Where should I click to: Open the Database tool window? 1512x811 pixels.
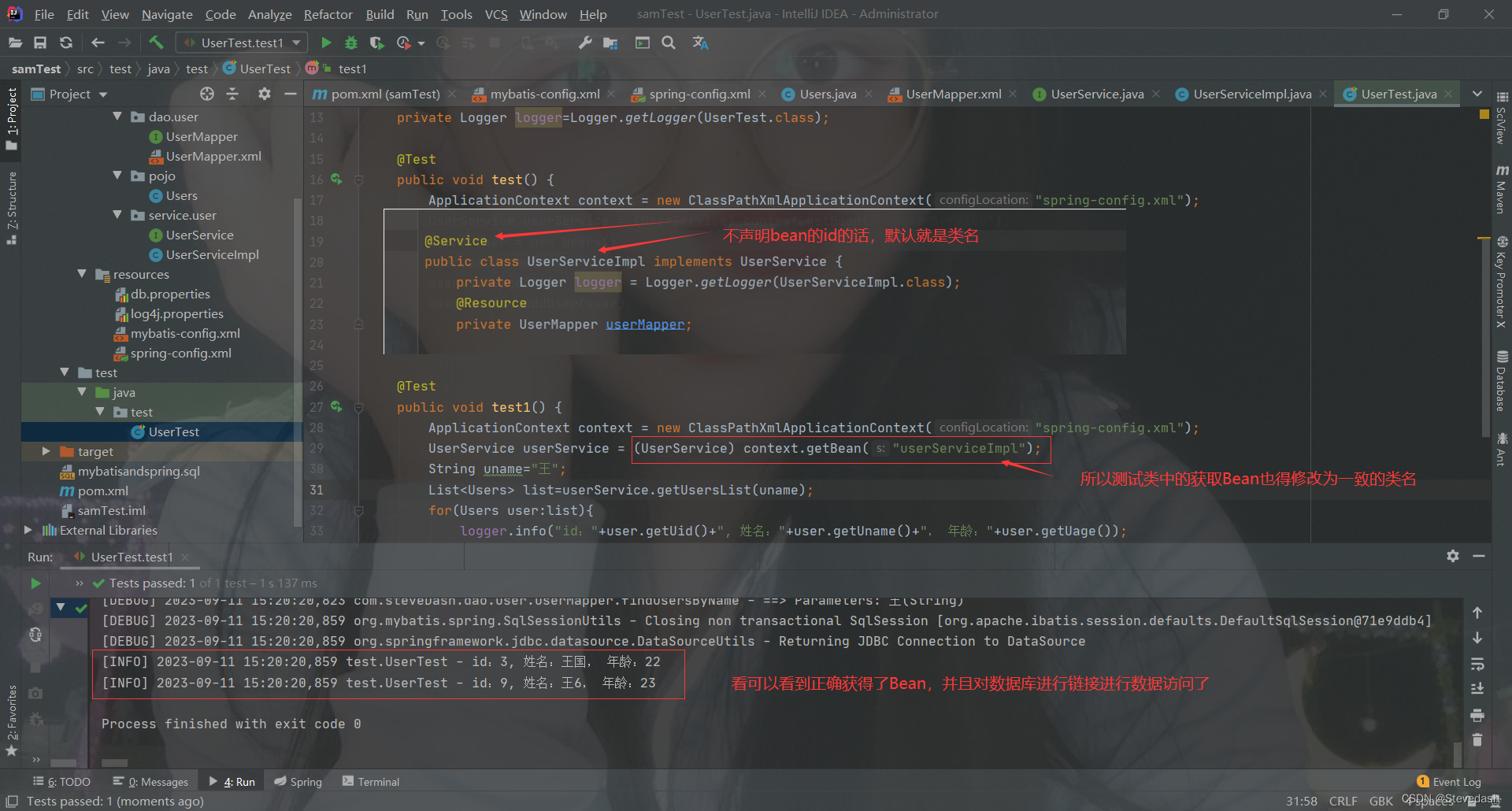click(1502, 380)
